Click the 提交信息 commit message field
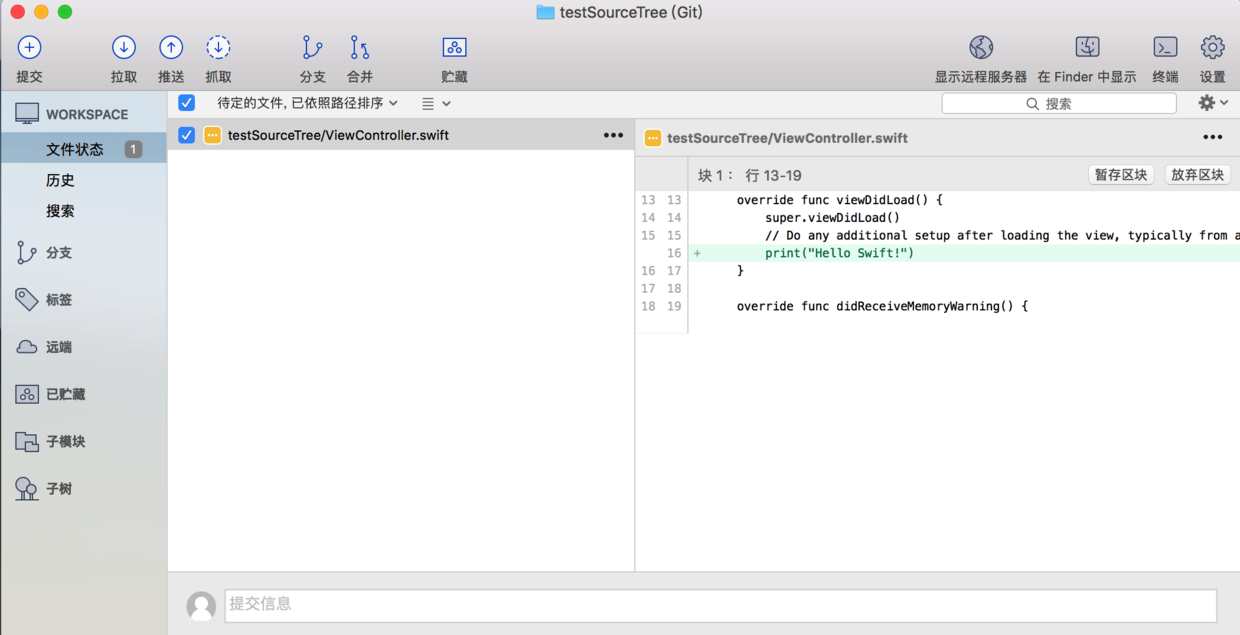Image resolution: width=1240 pixels, height=635 pixels. pos(720,606)
